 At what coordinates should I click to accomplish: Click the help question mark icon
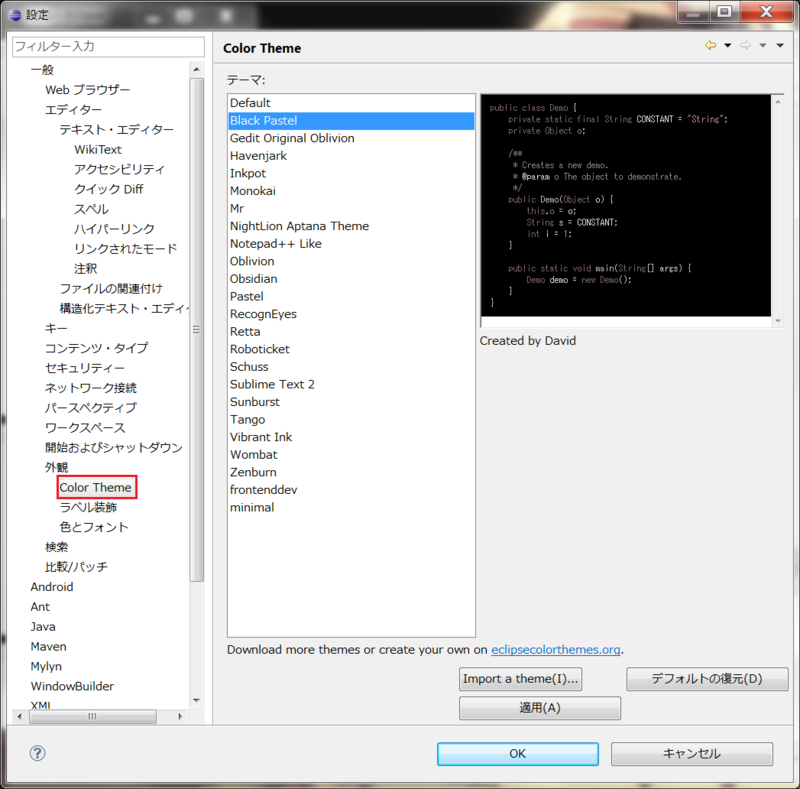coord(37,753)
